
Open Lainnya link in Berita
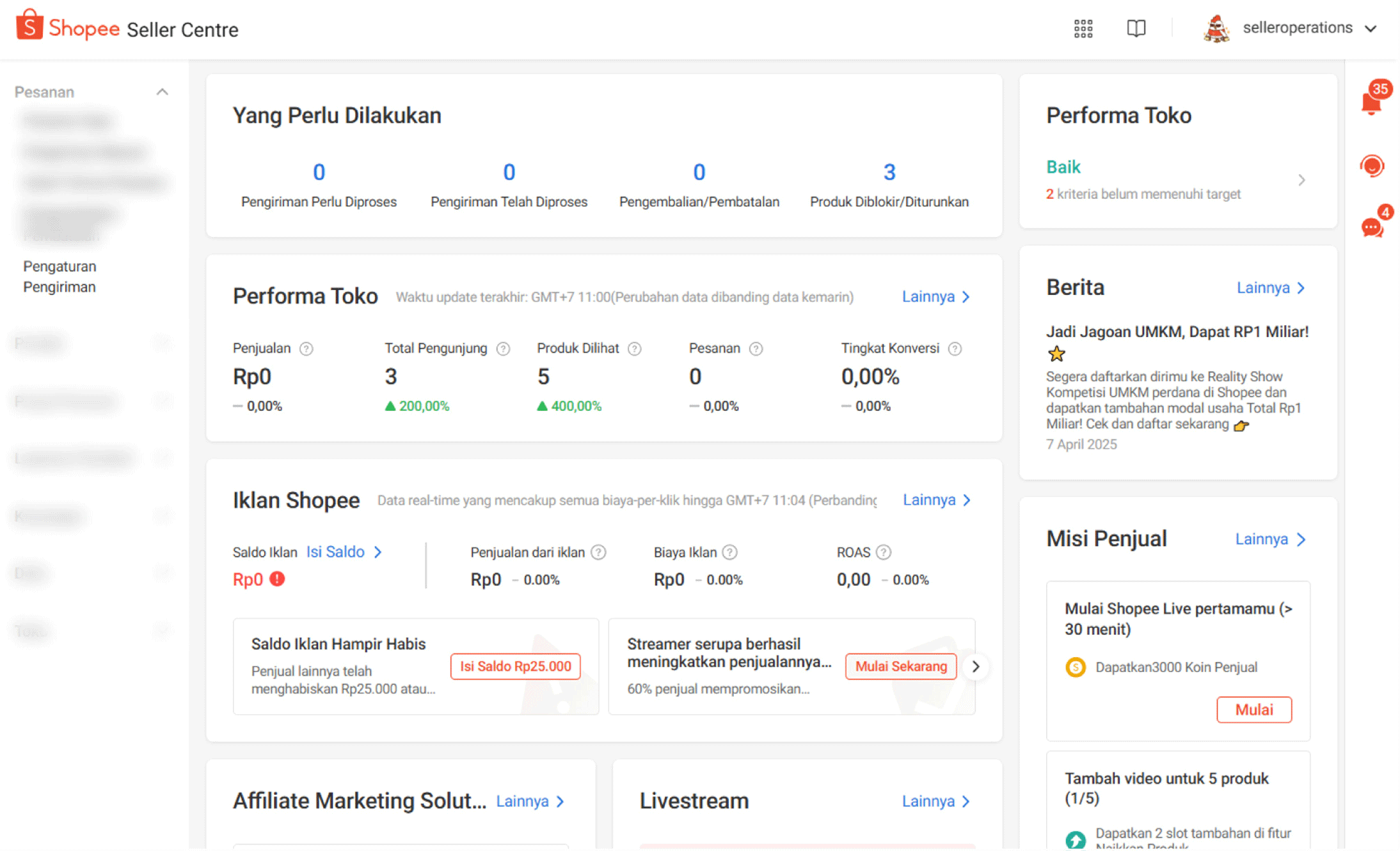1271,288
